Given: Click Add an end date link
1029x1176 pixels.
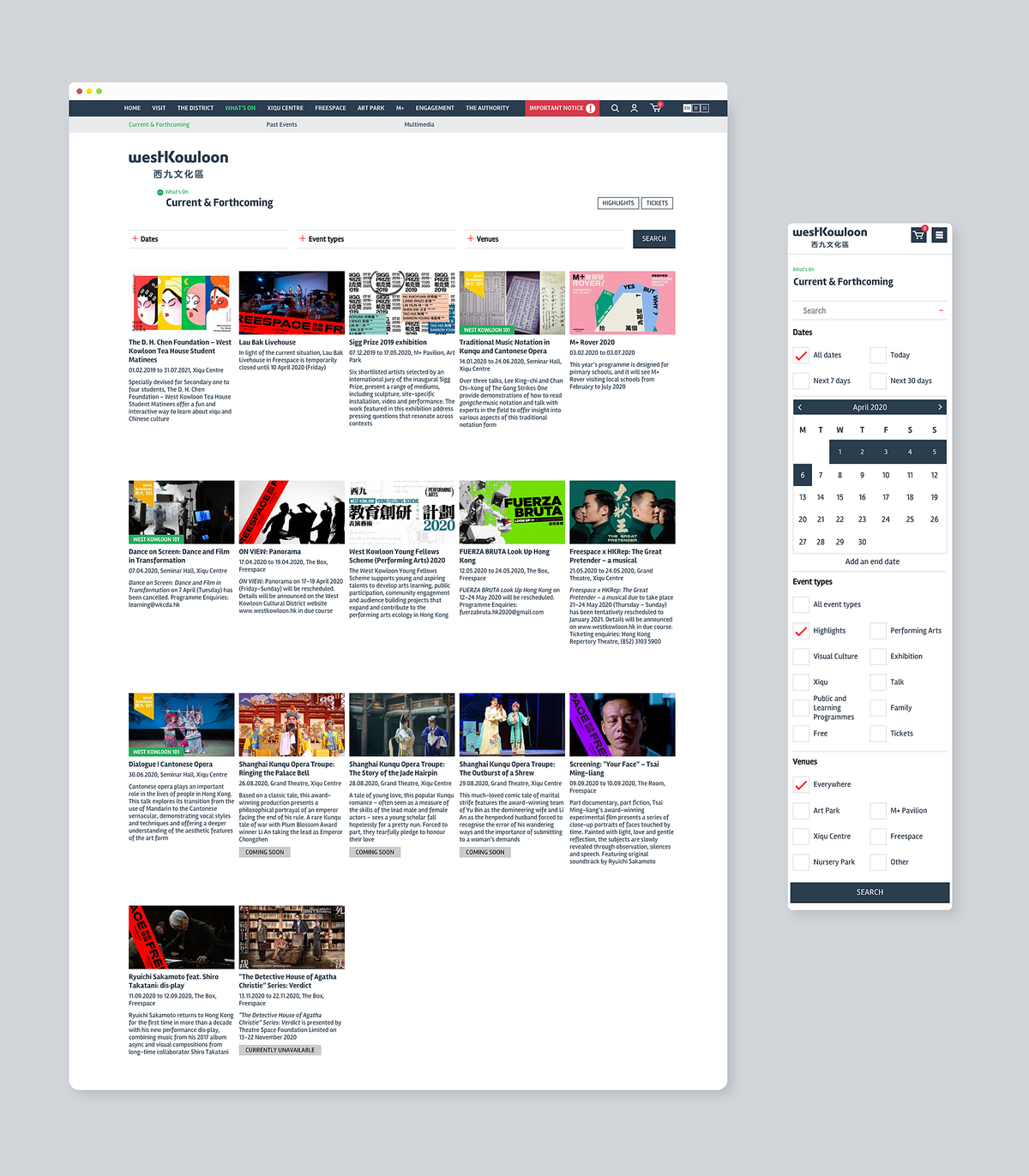Looking at the screenshot, I should click(x=872, y=561).
